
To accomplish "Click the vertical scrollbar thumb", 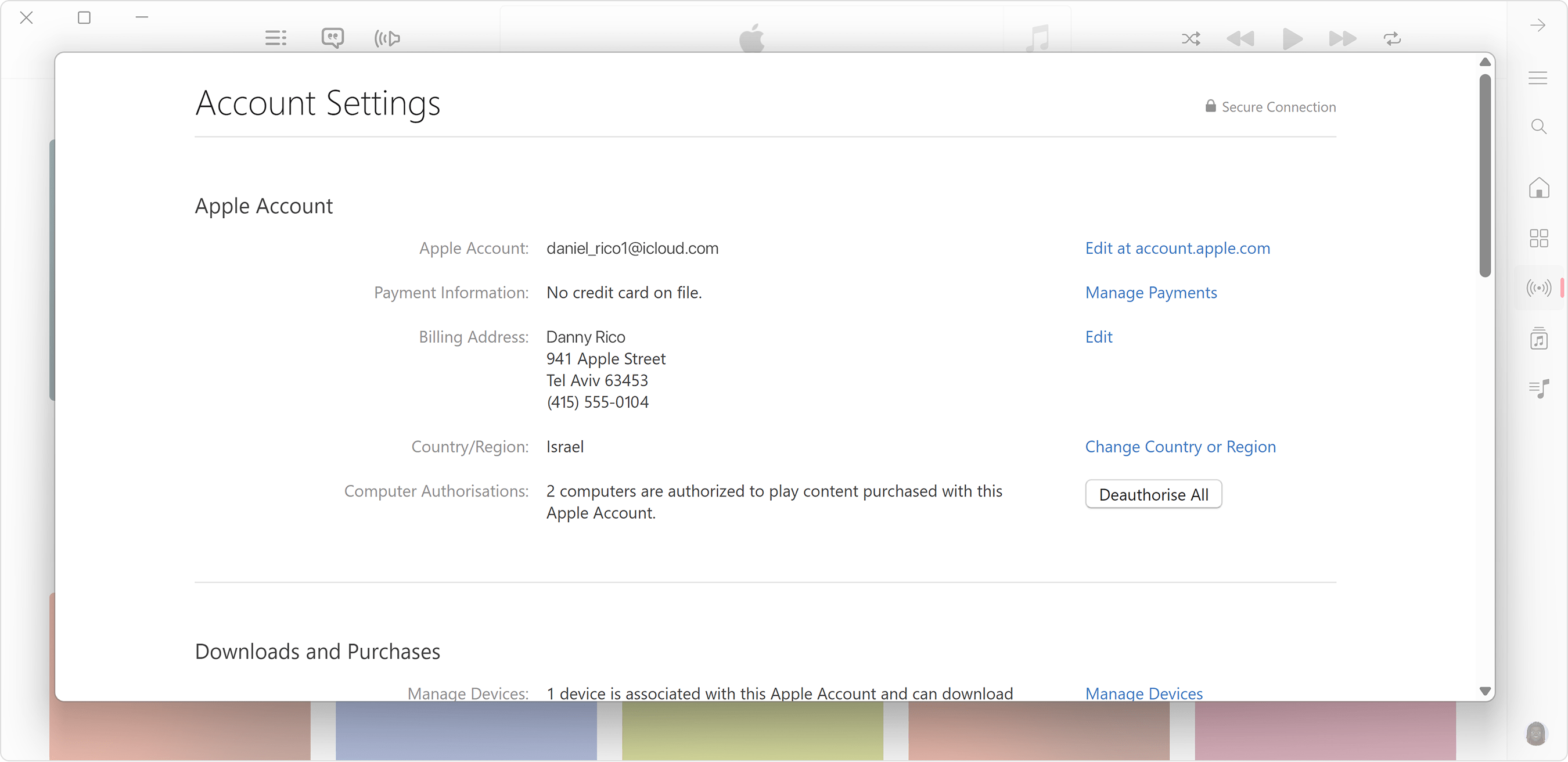I will (x=1484, y=175).
